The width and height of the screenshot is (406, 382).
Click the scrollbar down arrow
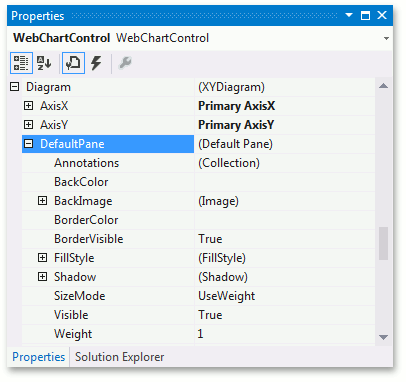[x=384, y=337]
